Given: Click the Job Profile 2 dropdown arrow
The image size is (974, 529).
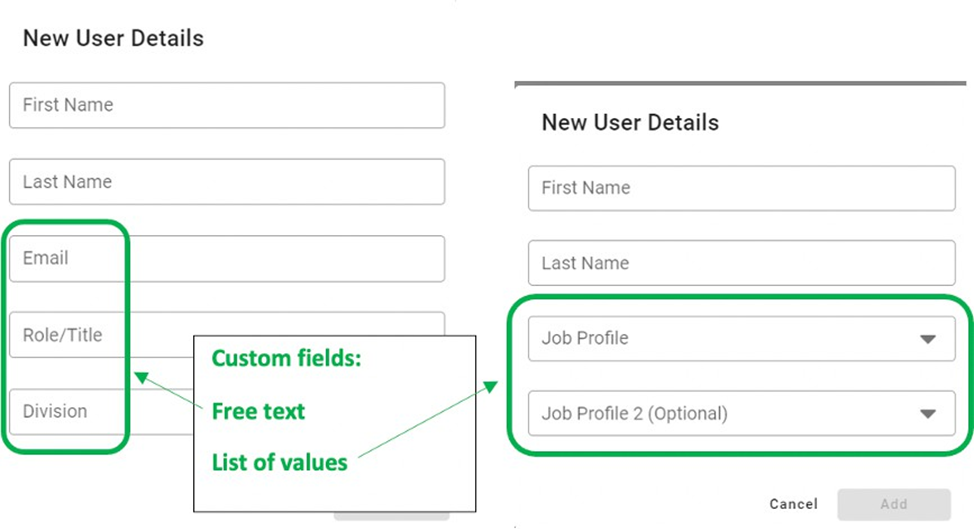Looking at the screenshot, I should [927, 413].
